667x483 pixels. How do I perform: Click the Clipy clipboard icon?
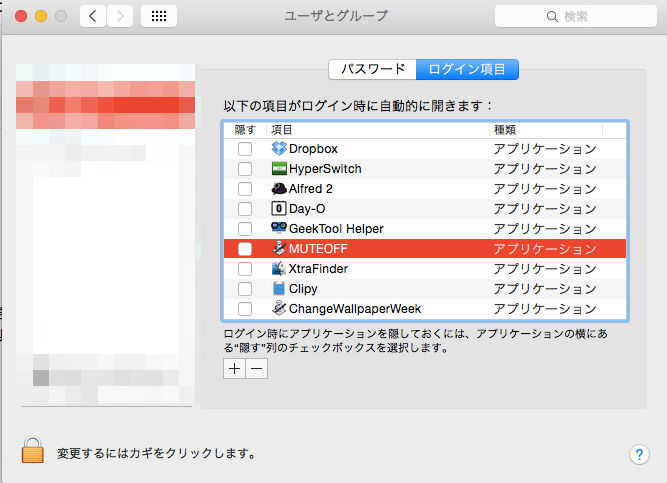[279, 289]
